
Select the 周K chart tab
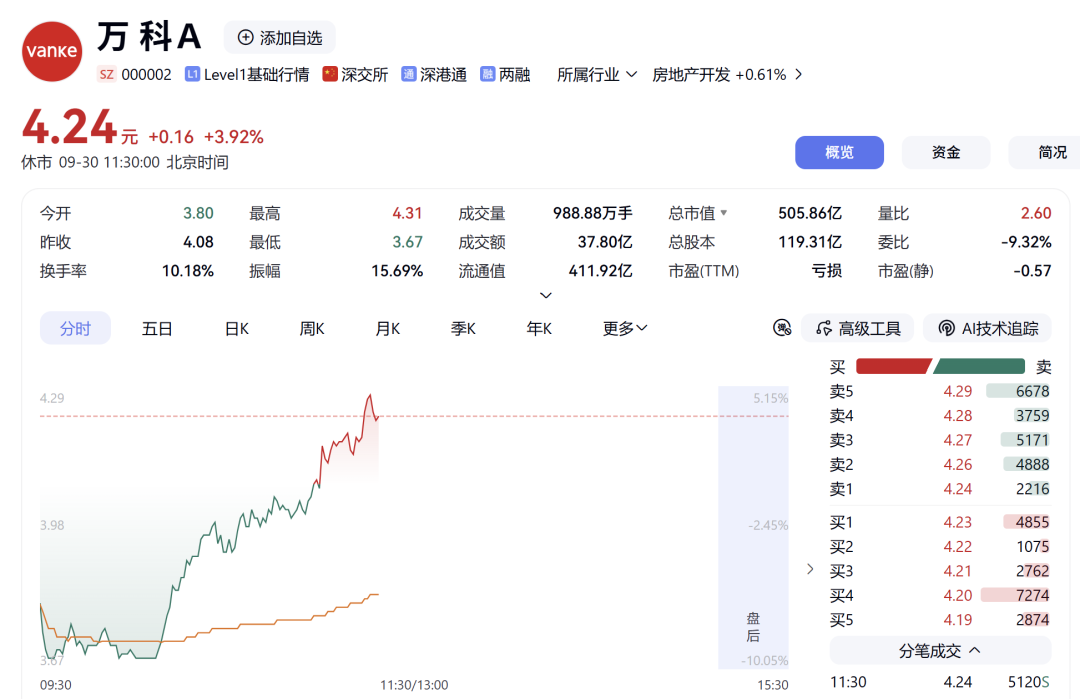(x=311, y=328)
